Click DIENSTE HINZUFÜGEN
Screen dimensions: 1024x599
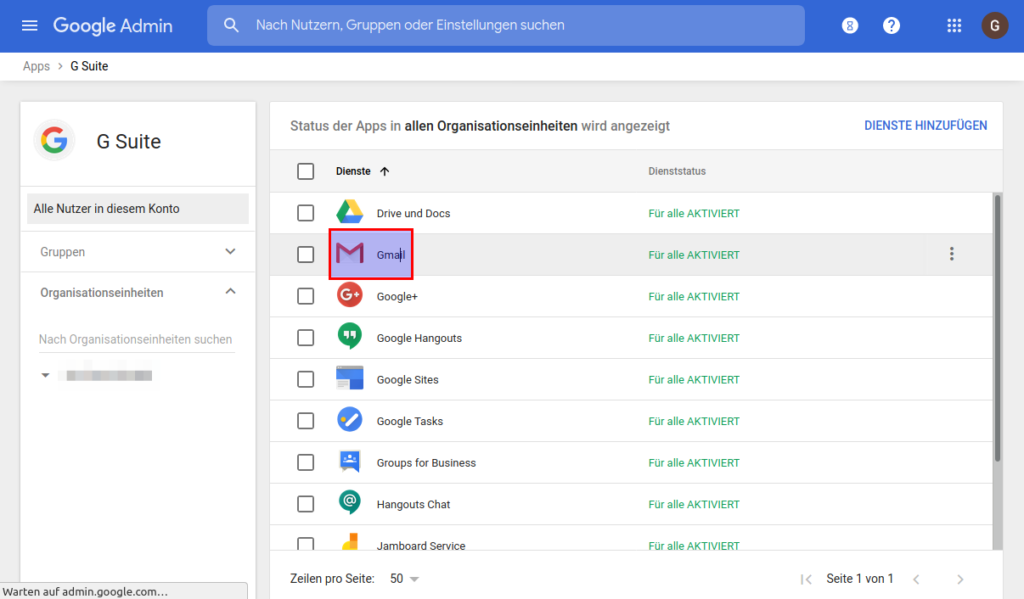925,125
